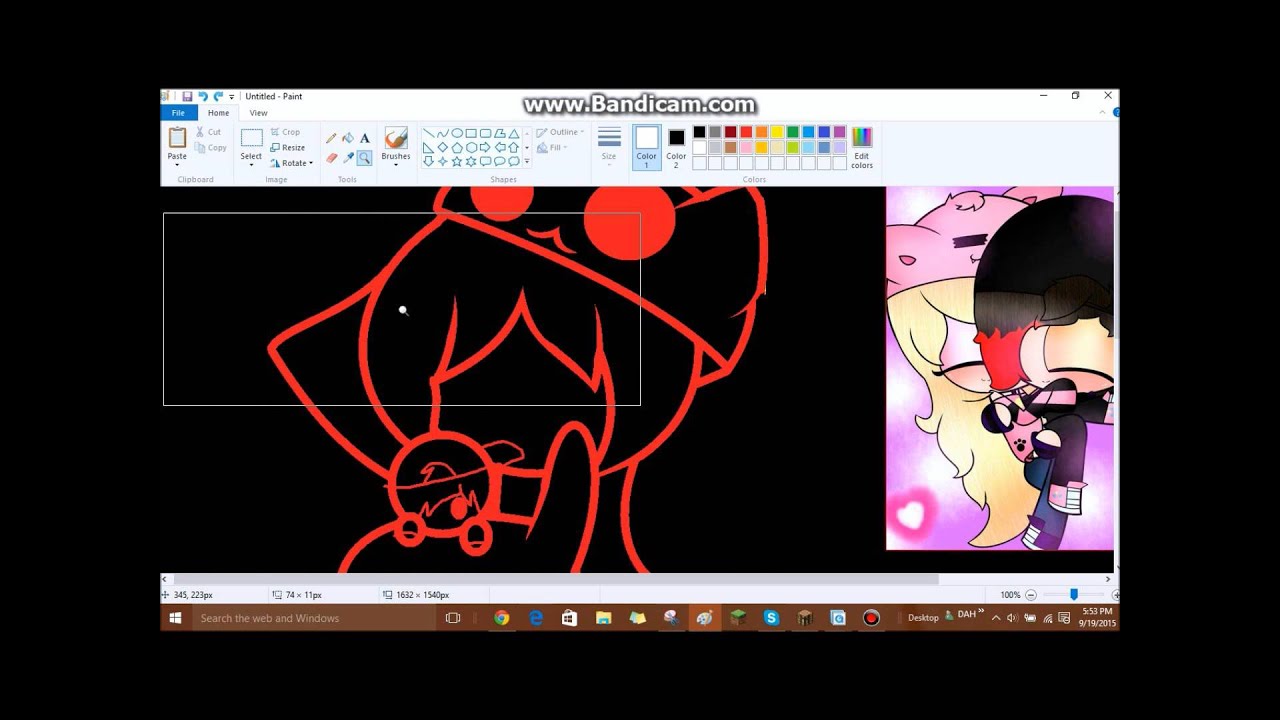The image size is (1280, 720).
Task: Choose the Down arrow shape
Action: pyautogui.click(x=428, y=161)
